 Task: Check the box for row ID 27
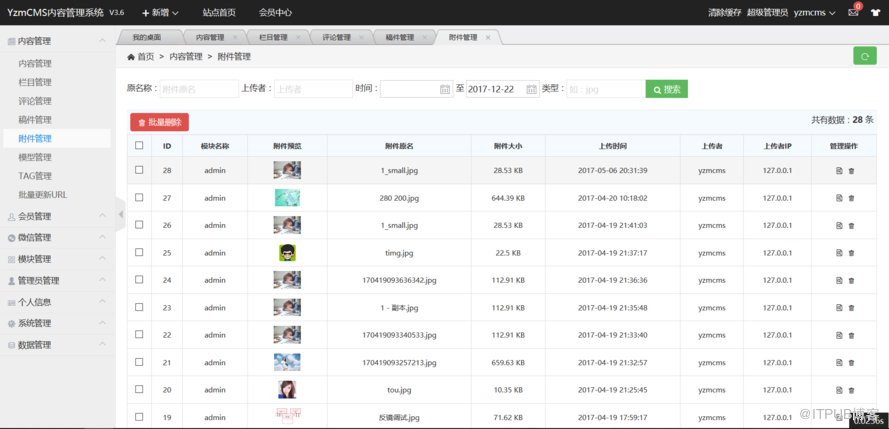[139, 197]
